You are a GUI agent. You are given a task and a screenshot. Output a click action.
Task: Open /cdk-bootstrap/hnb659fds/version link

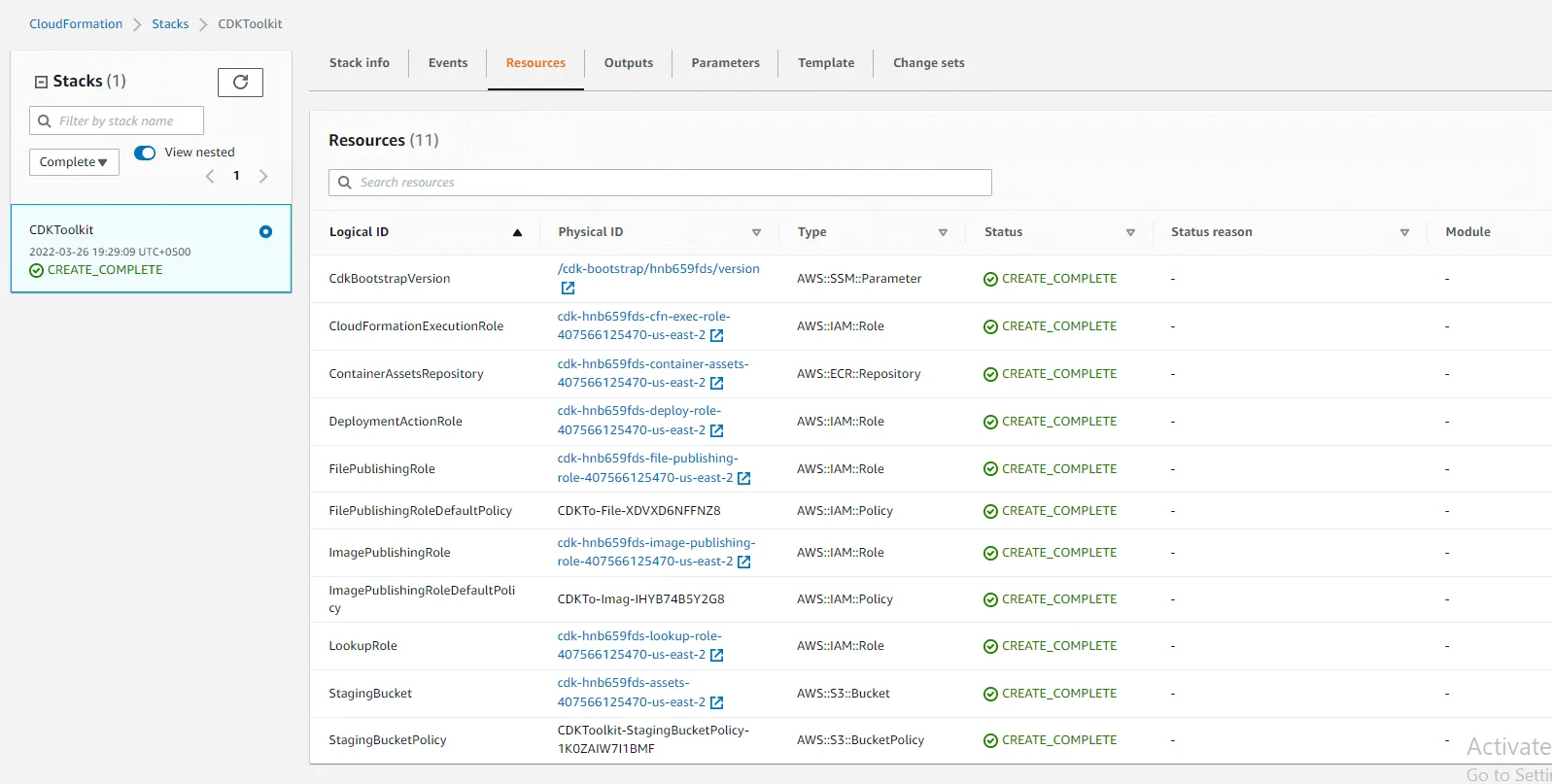pos(659,269)
